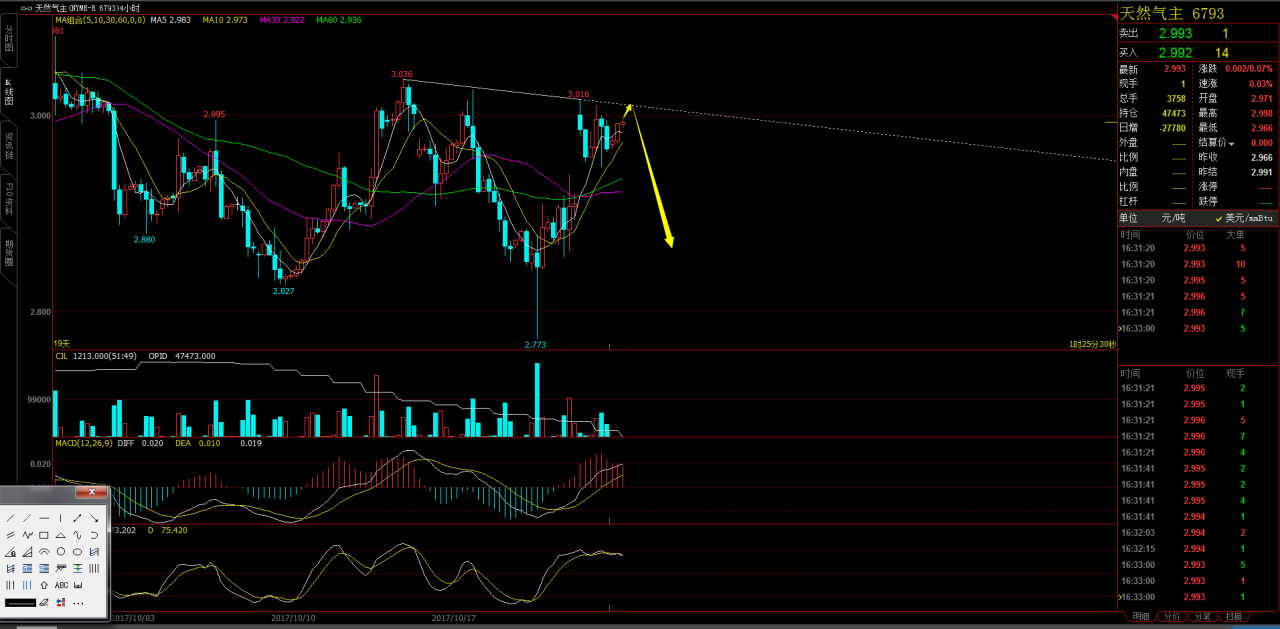1280x629 pixels.
Task: Click the eraser tool in drawing palette
Action: (44, 602)
